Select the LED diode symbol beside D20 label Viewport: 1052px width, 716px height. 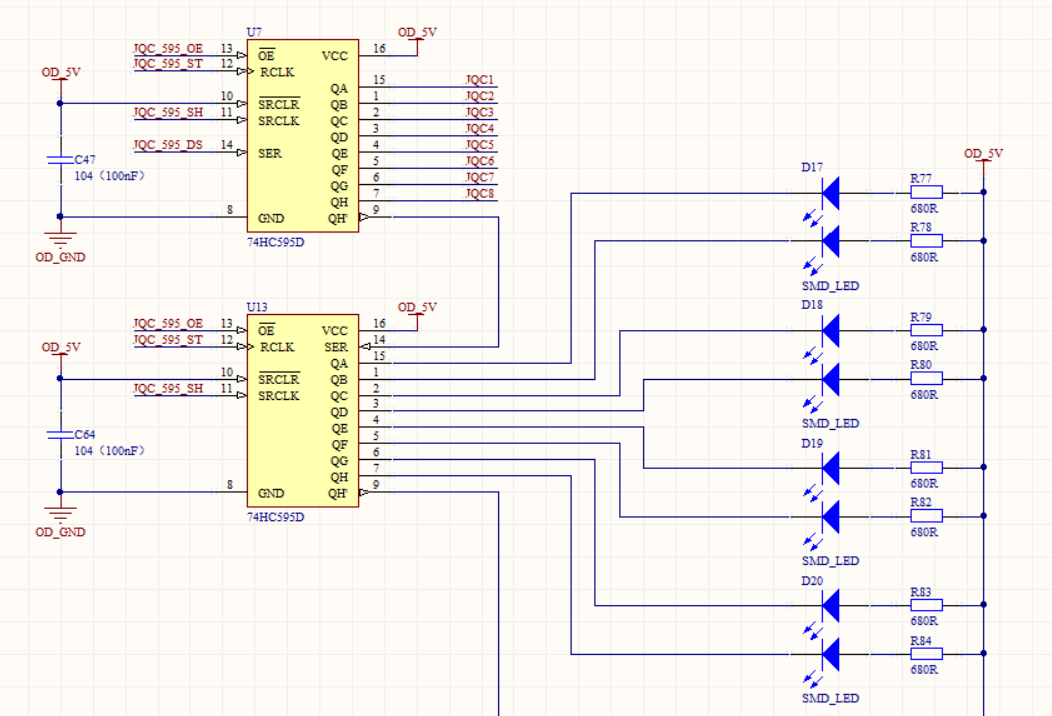[830, 605]
